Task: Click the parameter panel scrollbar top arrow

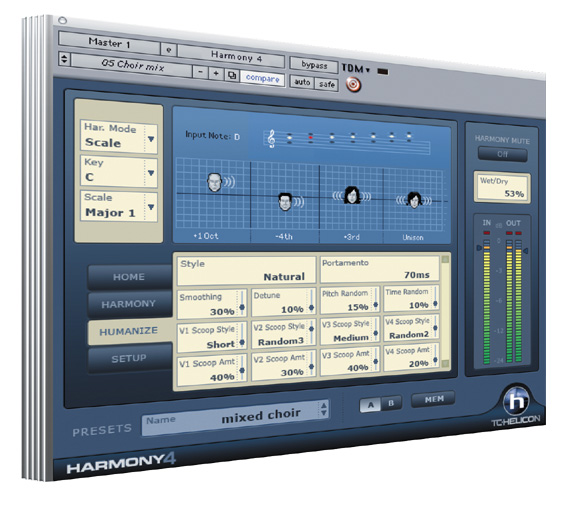Action: click(x=446, y=260)
